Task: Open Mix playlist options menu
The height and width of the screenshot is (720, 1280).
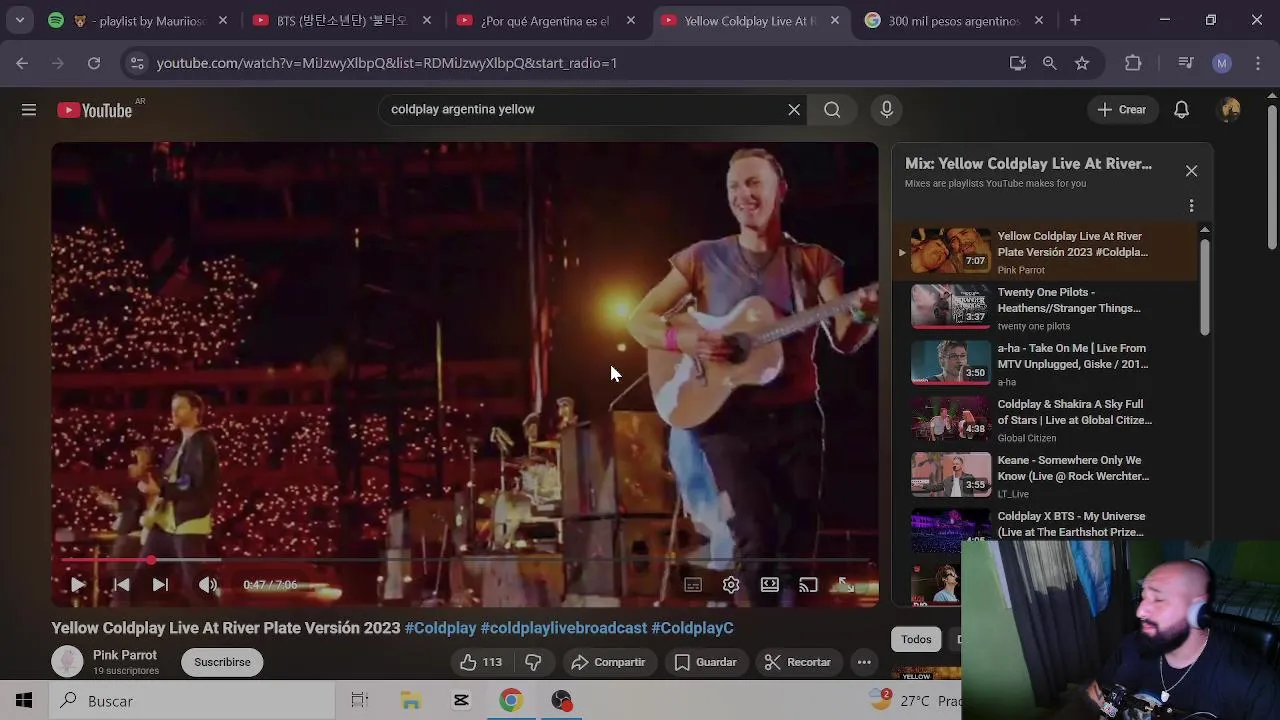Action: coord(1191,206)
